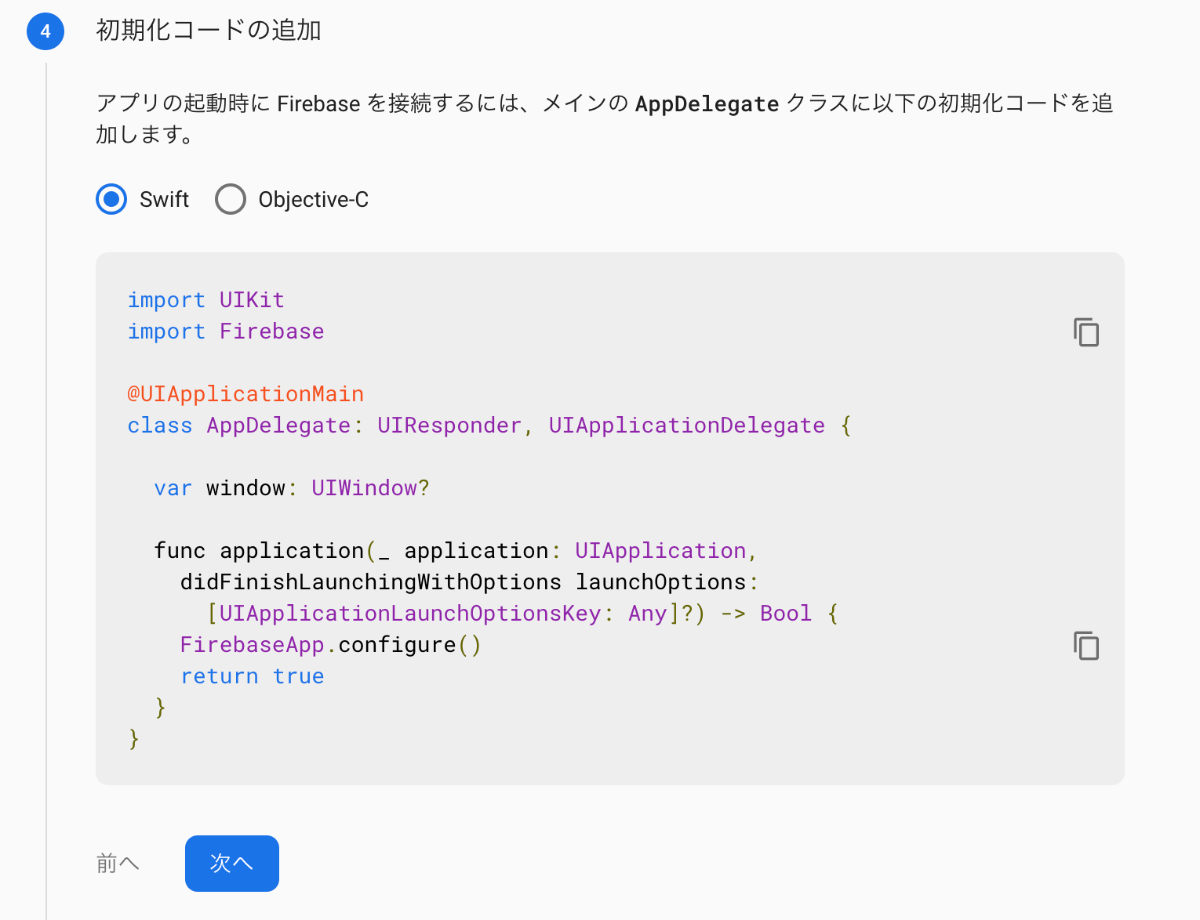The width and height of the screenshot is (1200, 920).
Task: Copy the FirebaseApp.configure() code snippet
Action: [x=1086, y=646]
